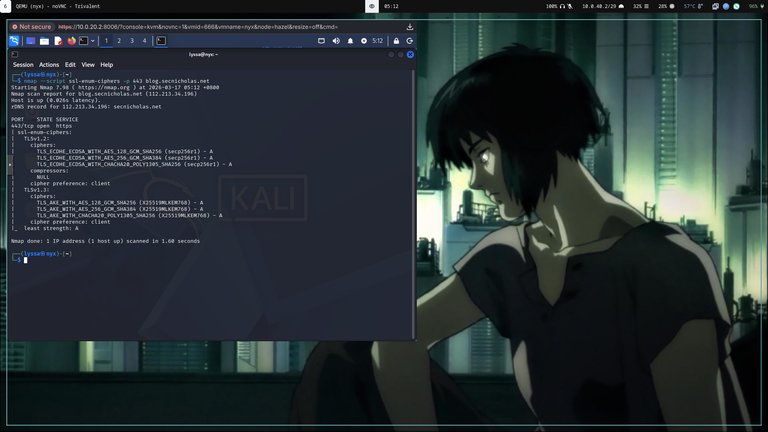The image size is (768, 432).
Task: Click the top bar clock 05:12
Action: pyautogui.click(x=391, y=6)
